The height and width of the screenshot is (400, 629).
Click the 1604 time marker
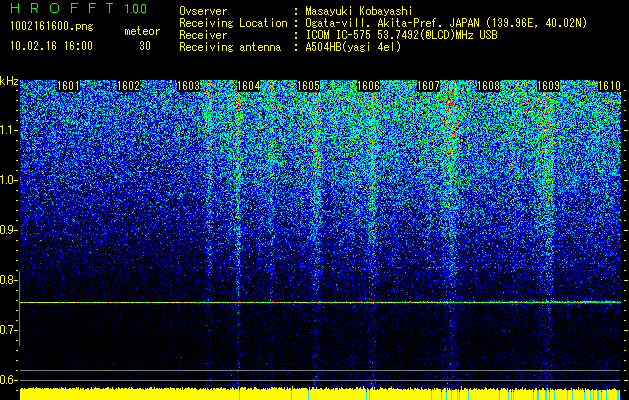[x=248, y=86]
